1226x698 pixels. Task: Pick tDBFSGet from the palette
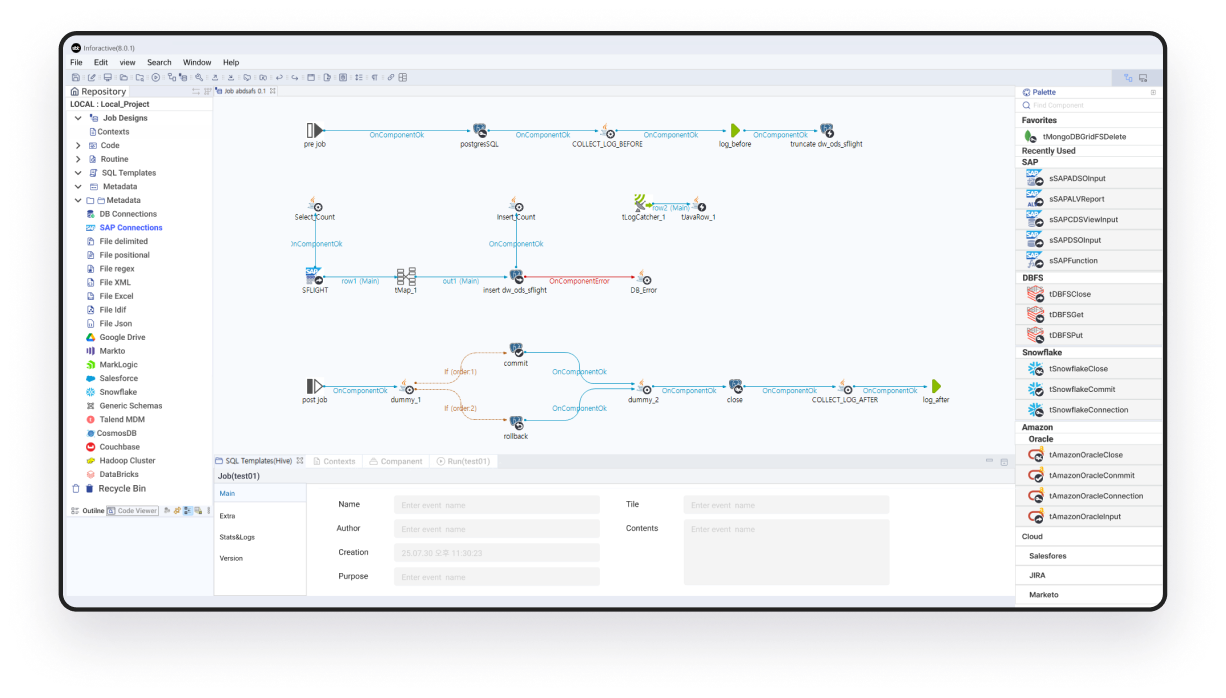click(1089, 314)
